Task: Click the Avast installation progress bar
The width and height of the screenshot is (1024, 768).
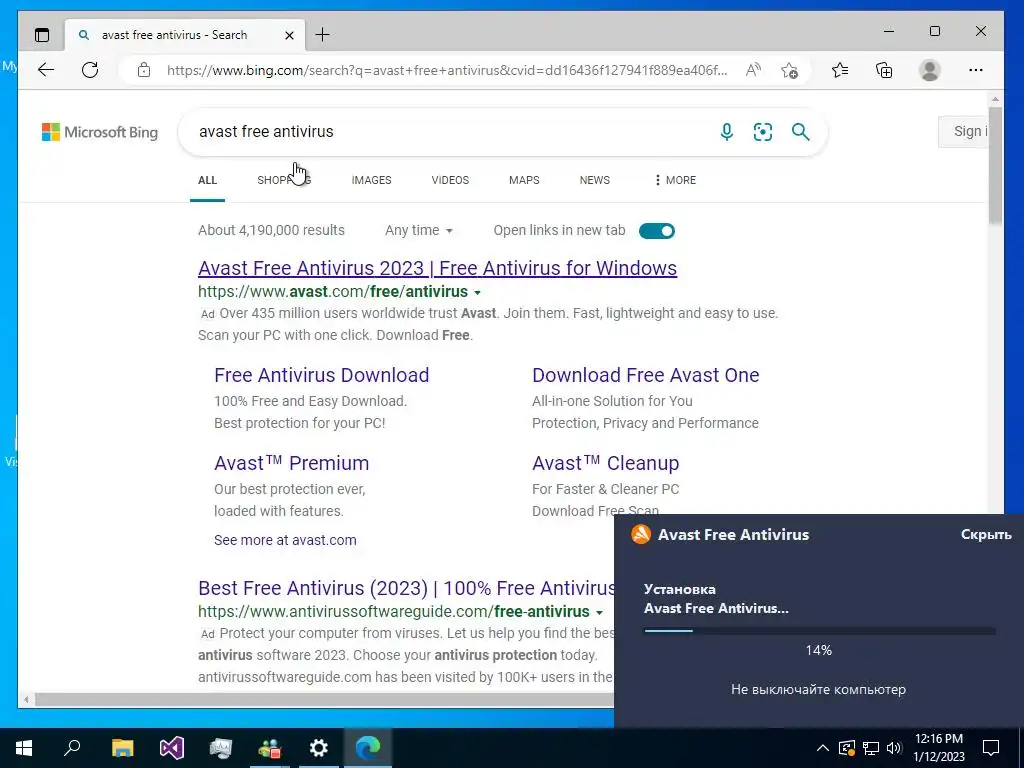Action: point(820,631)
